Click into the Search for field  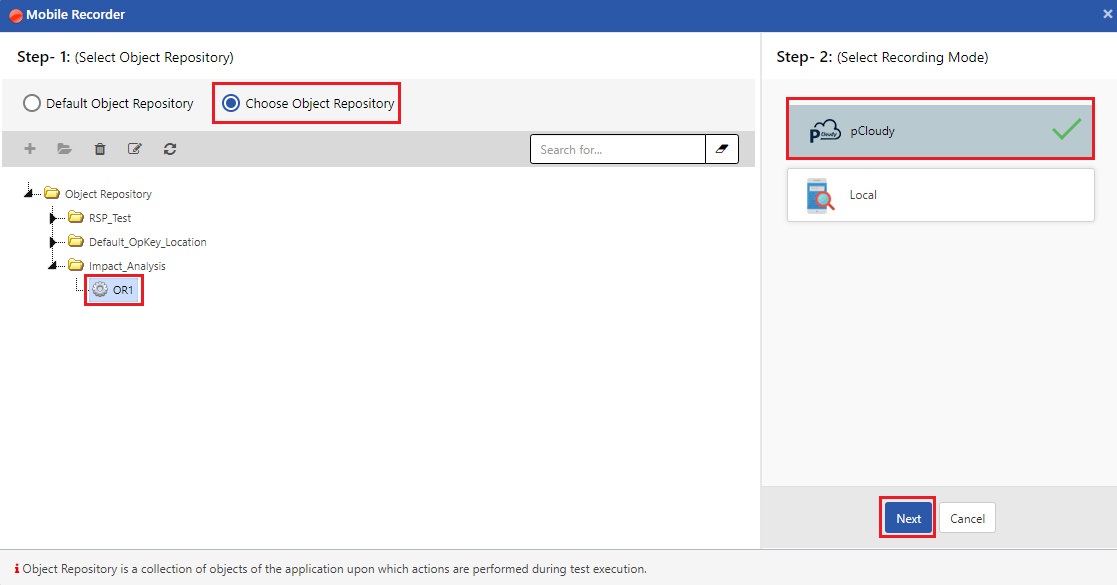tap(617, 149)
